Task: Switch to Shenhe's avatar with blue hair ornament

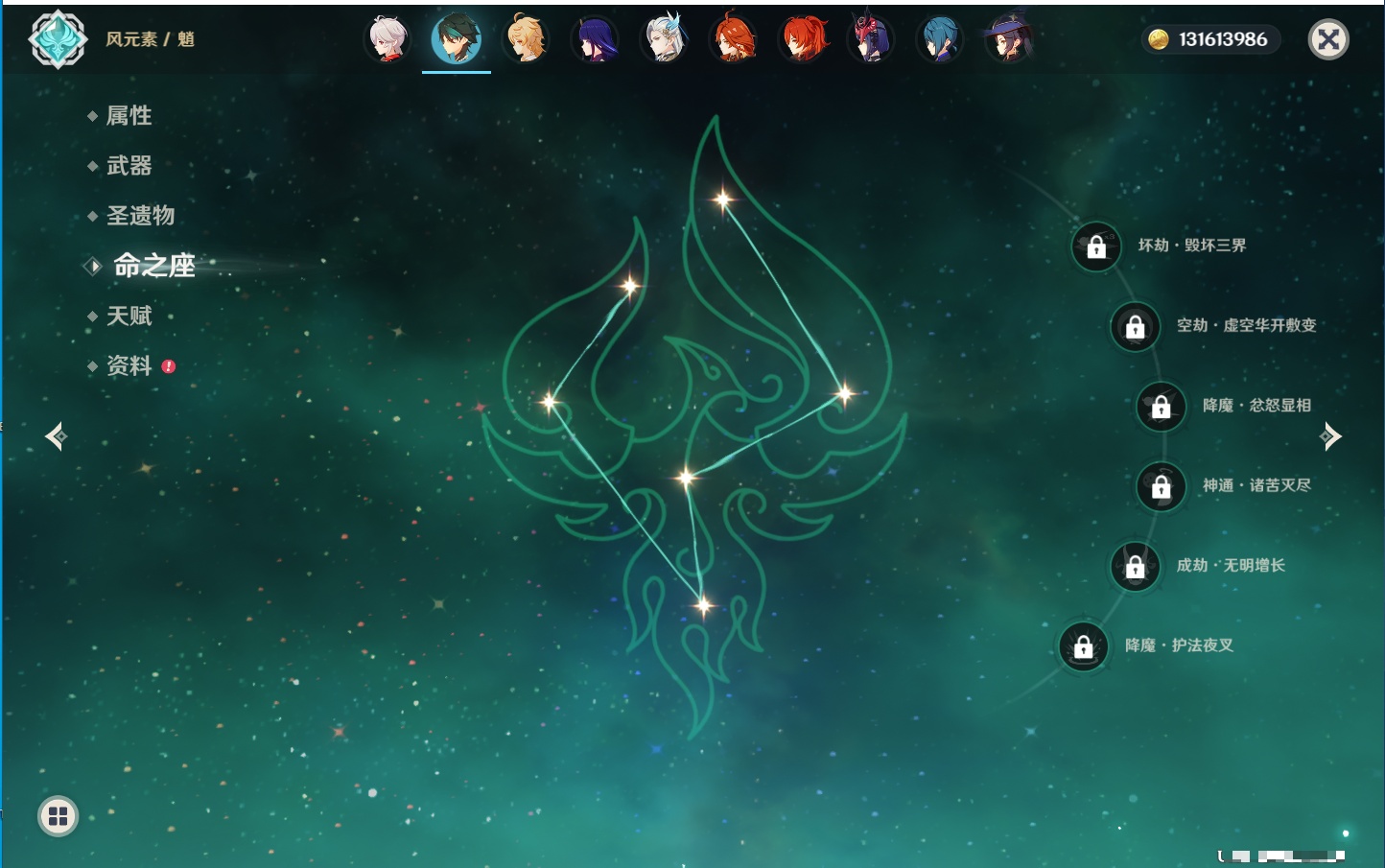Action: pyautogui.click(x=664, y=39)
